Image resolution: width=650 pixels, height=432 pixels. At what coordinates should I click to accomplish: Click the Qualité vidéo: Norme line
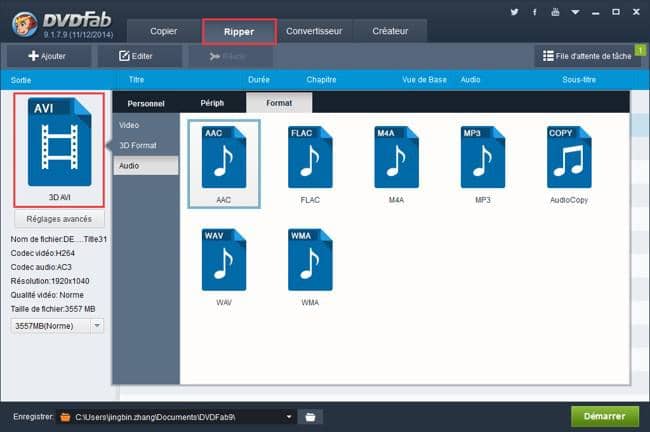point(47,295)
